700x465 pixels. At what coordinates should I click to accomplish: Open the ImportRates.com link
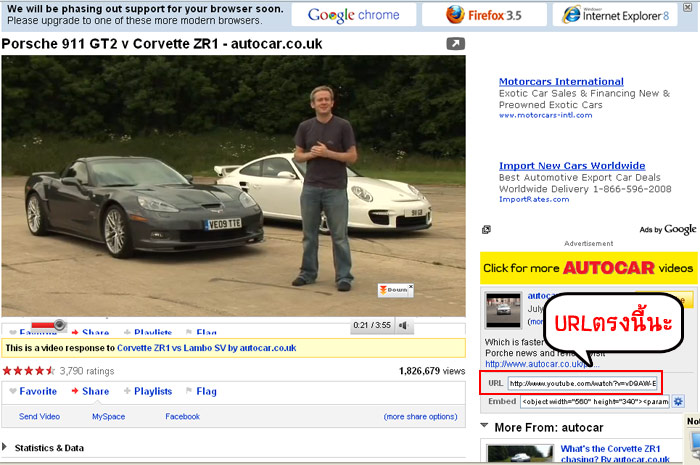click(534, 199)
